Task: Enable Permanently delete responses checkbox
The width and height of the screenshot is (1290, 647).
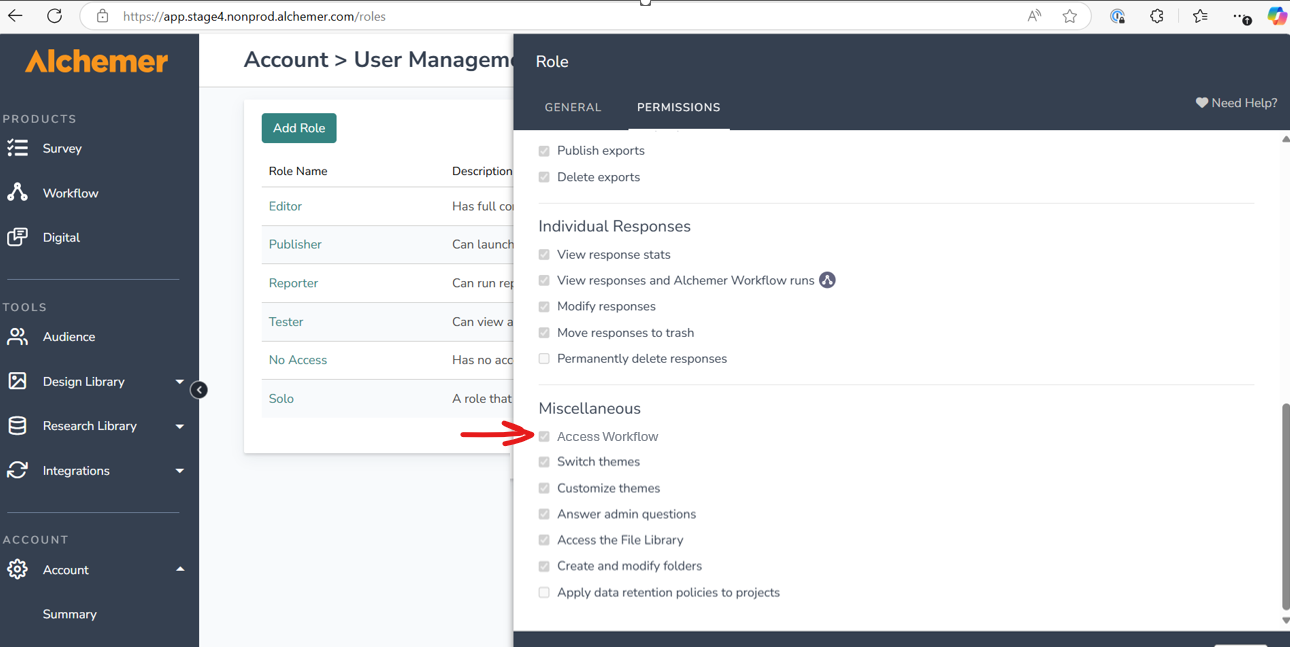Action: (x=544, y=359)
